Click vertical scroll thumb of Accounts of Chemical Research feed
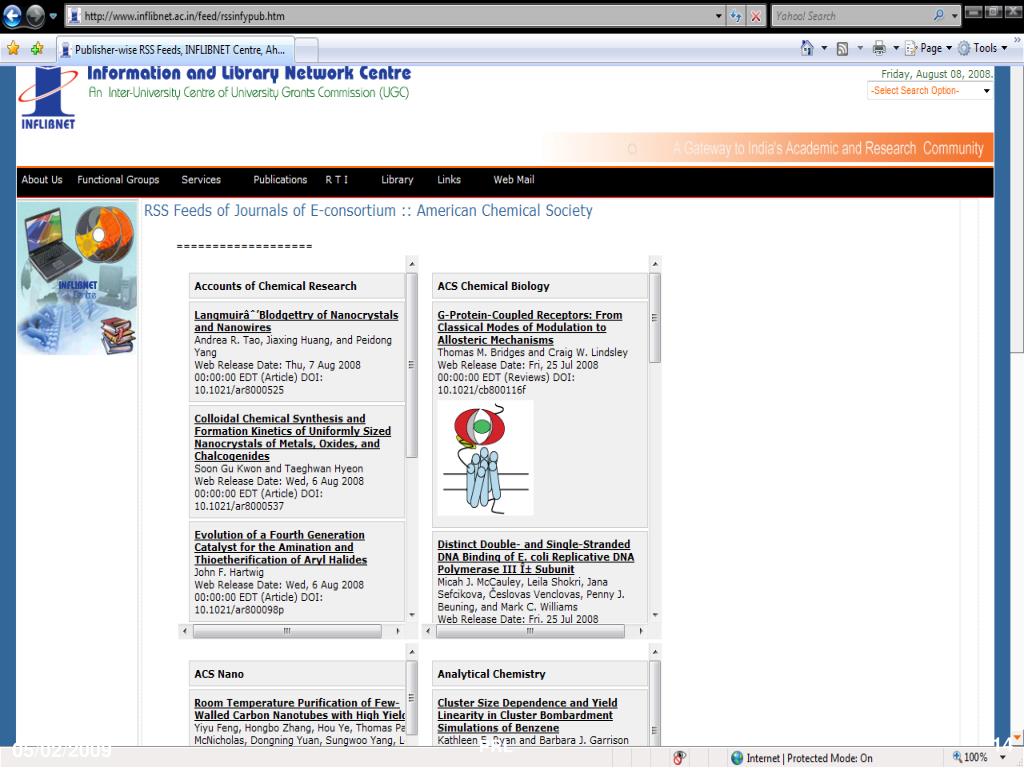The width and height of the screenshot is (1024, 768). [411, 365]
